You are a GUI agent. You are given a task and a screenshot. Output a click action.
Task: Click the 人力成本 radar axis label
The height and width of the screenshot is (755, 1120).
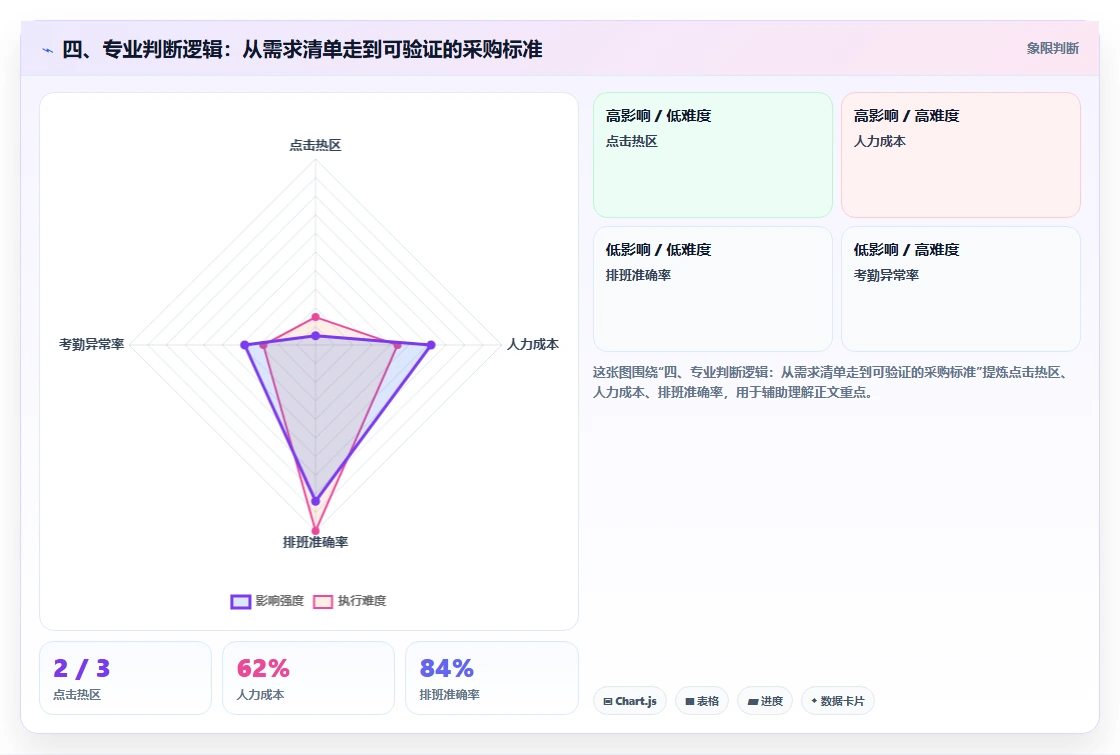533,344
